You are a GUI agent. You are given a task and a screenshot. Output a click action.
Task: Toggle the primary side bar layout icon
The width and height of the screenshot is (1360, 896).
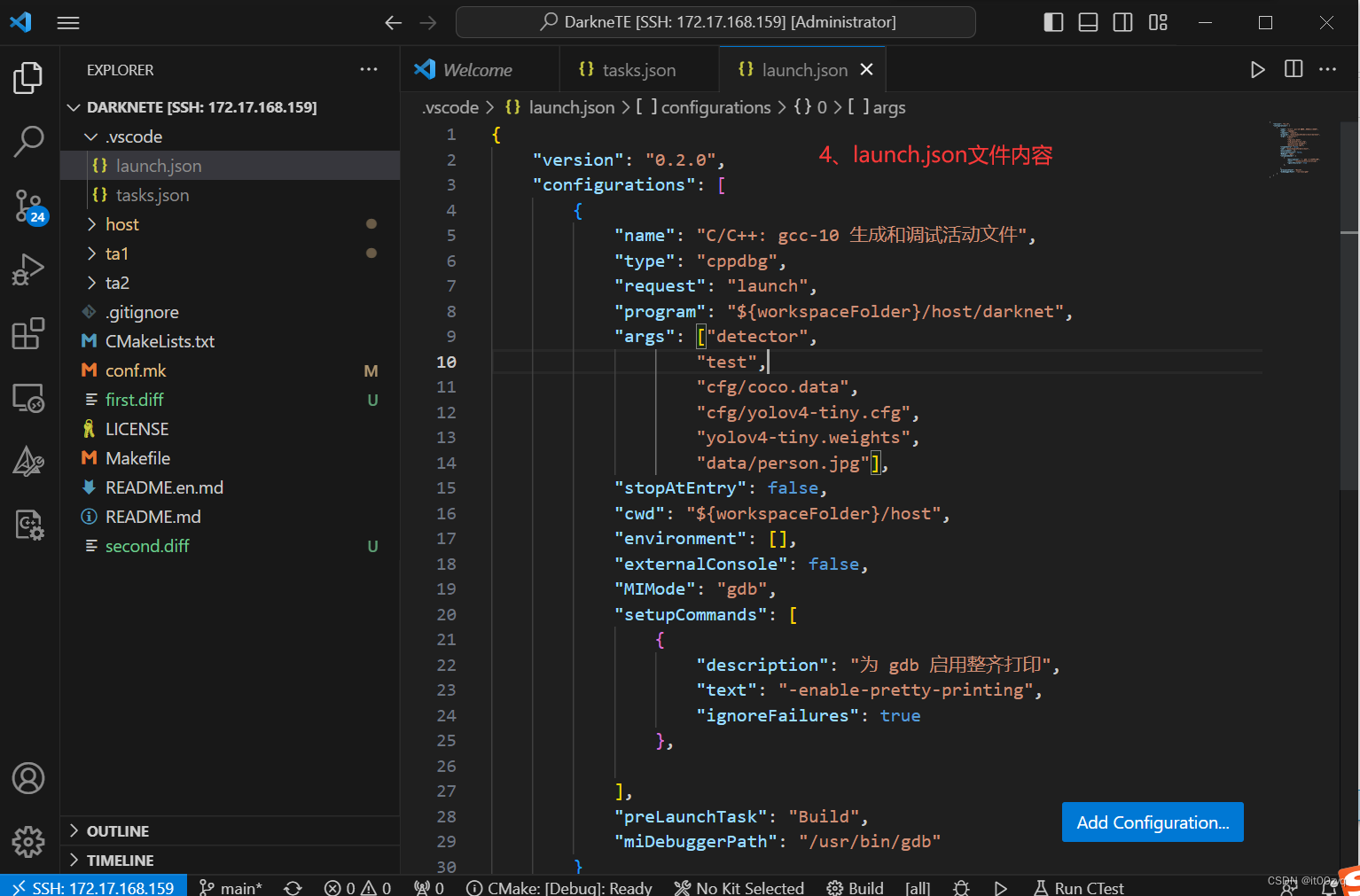[1053, 23]
